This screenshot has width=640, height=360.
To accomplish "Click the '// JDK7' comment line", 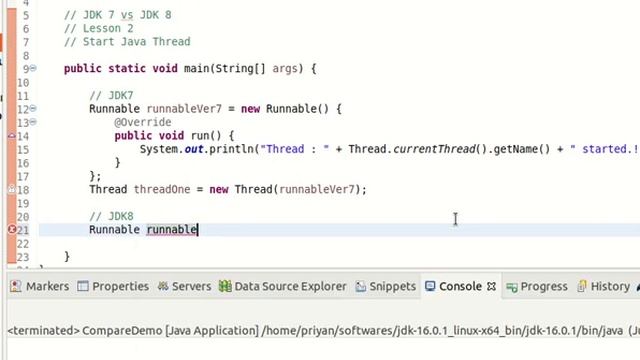I will point(111,96).
